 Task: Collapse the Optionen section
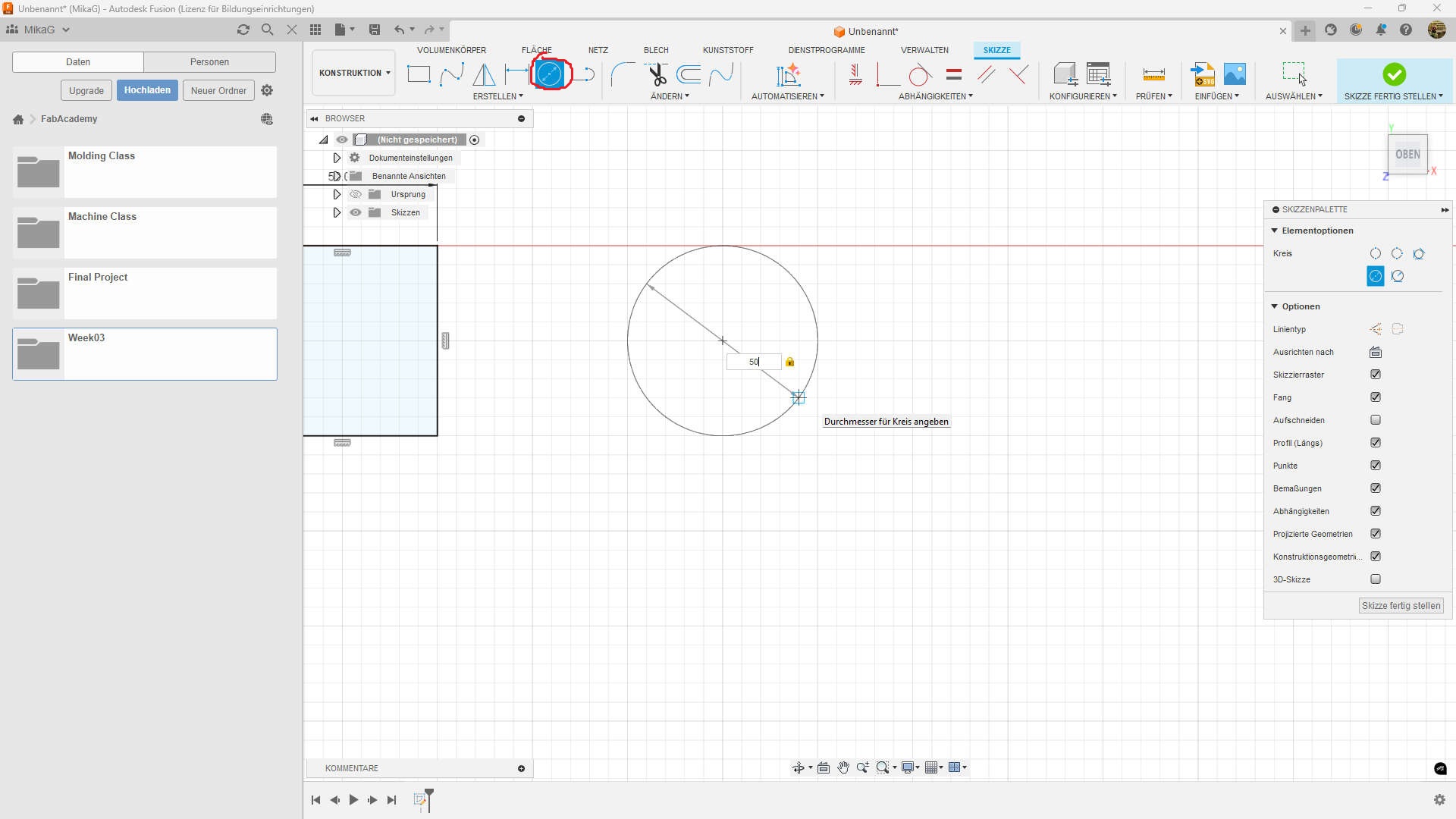click(1275, 306)
